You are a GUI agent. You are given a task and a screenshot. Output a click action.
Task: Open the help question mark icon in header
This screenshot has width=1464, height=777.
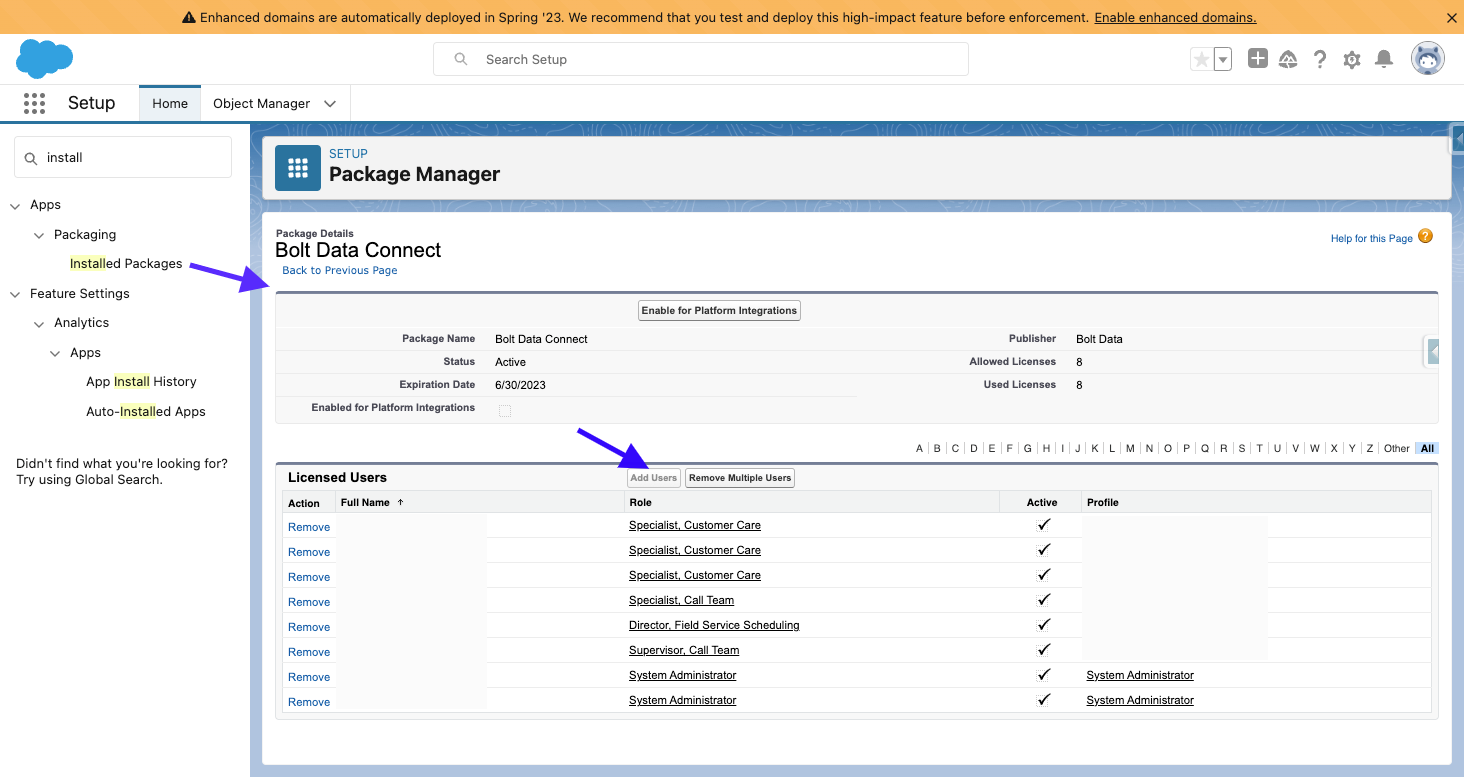[x=1320, y=60]
